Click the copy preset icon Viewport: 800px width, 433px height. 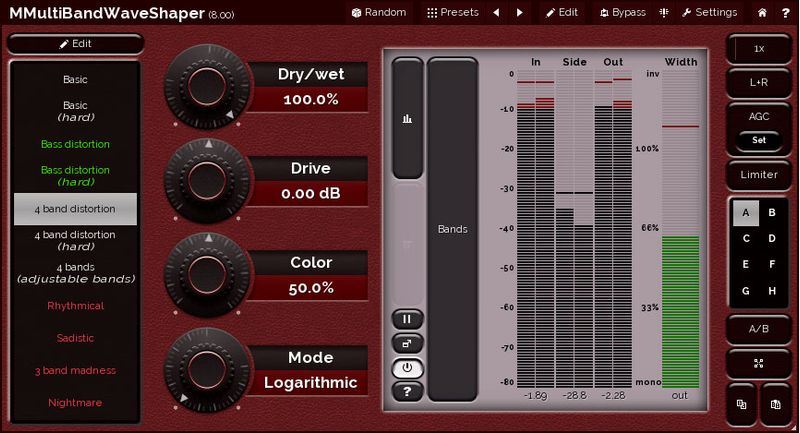tap(742, 404)
